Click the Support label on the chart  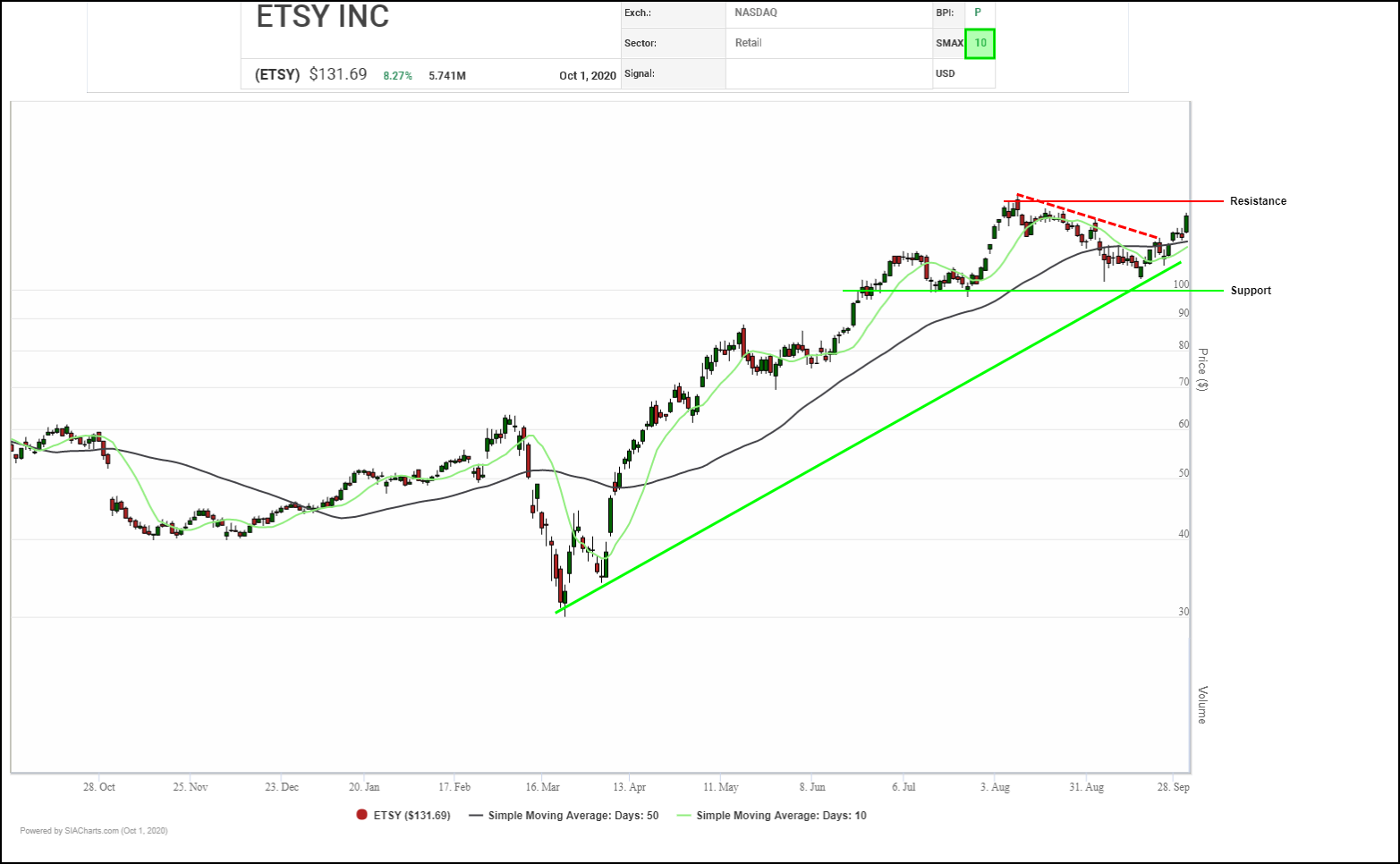tap(1251, 291)
